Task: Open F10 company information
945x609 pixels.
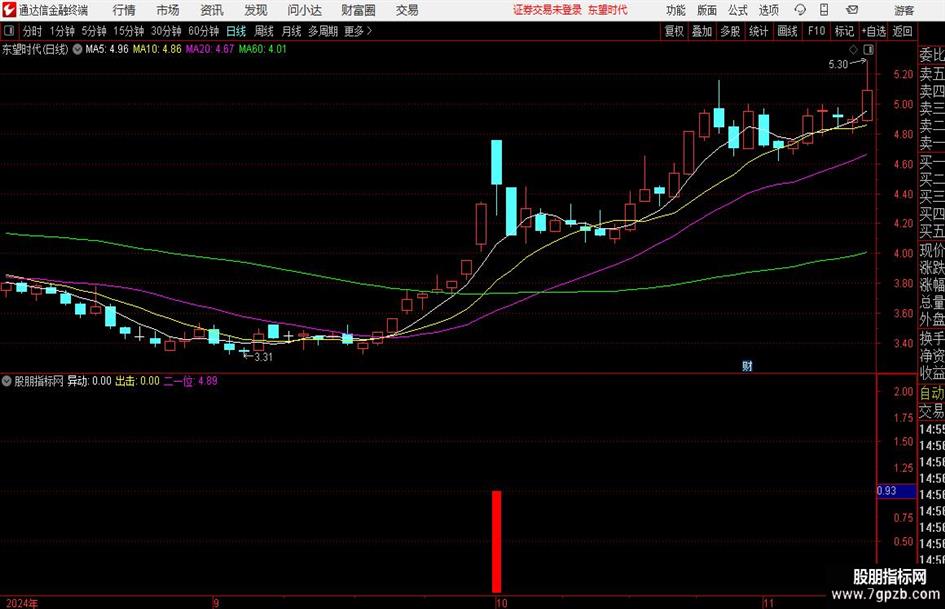Action: point(817,31)
